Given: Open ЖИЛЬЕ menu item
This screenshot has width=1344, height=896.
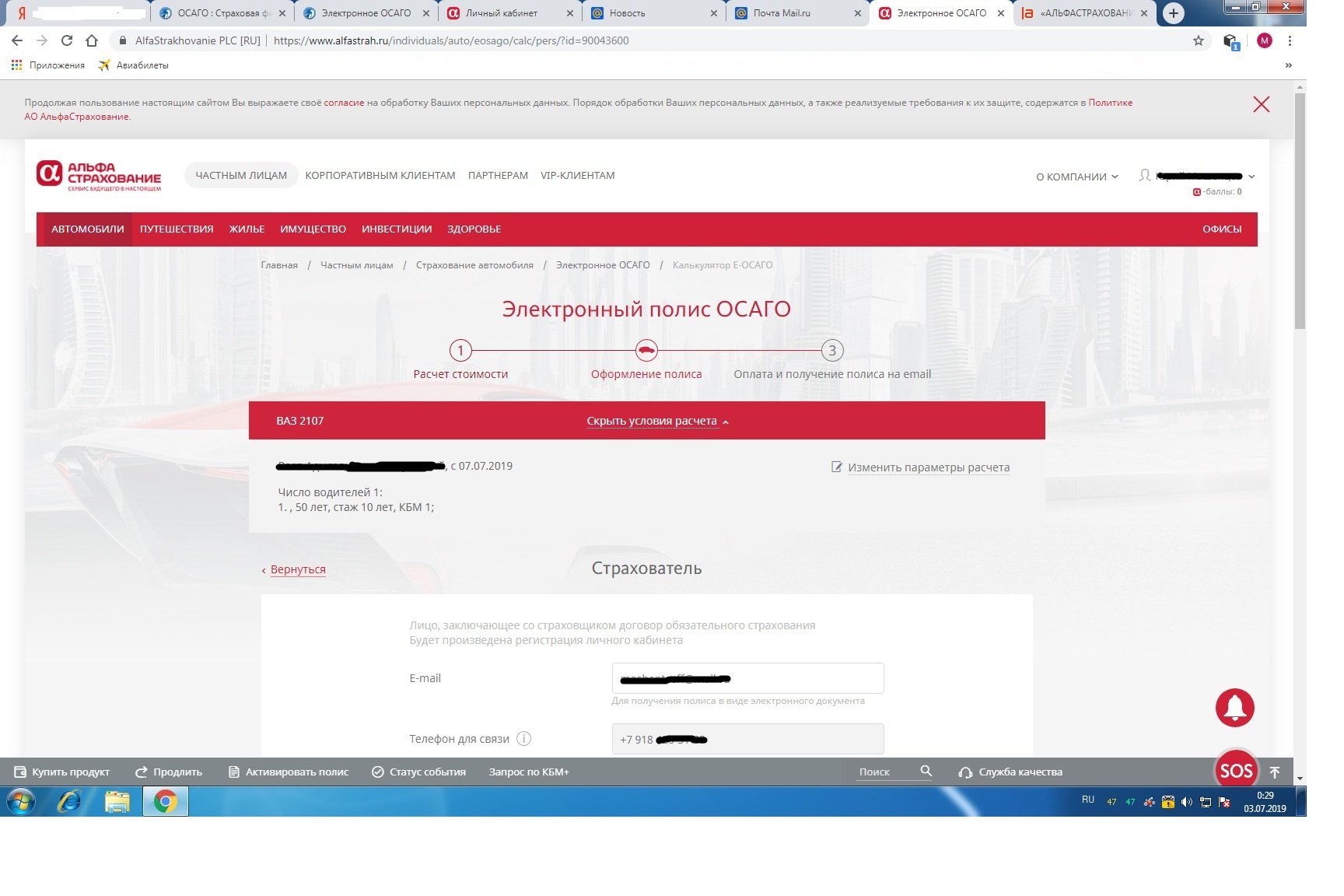Looking at the screenshot, I should point(247,229).
